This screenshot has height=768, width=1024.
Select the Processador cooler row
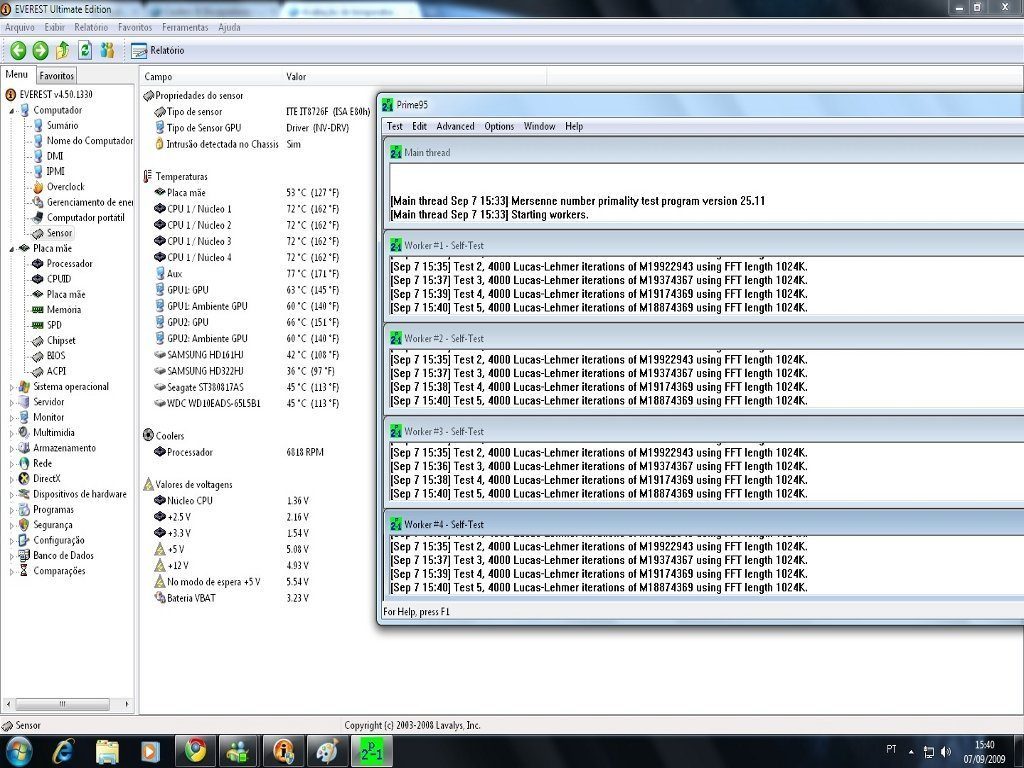[239, 452]
